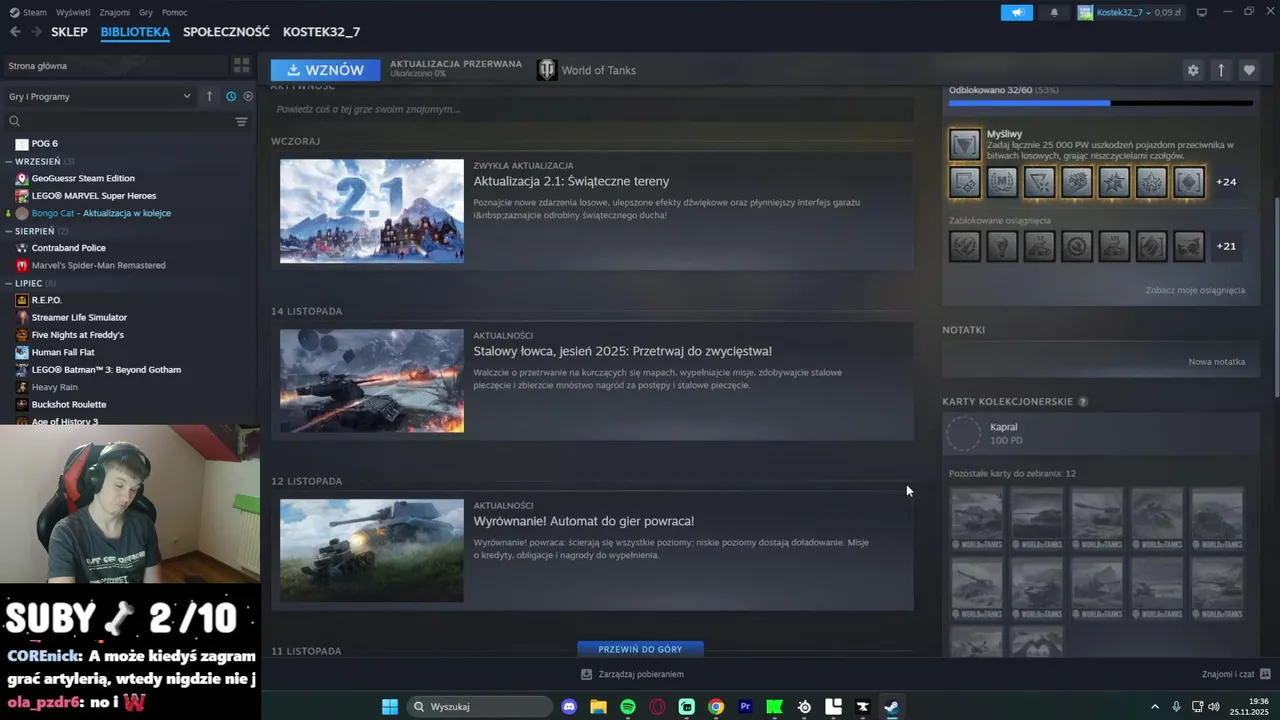
Task: Click the achievements progress bar
Action: pos(1100,102)
